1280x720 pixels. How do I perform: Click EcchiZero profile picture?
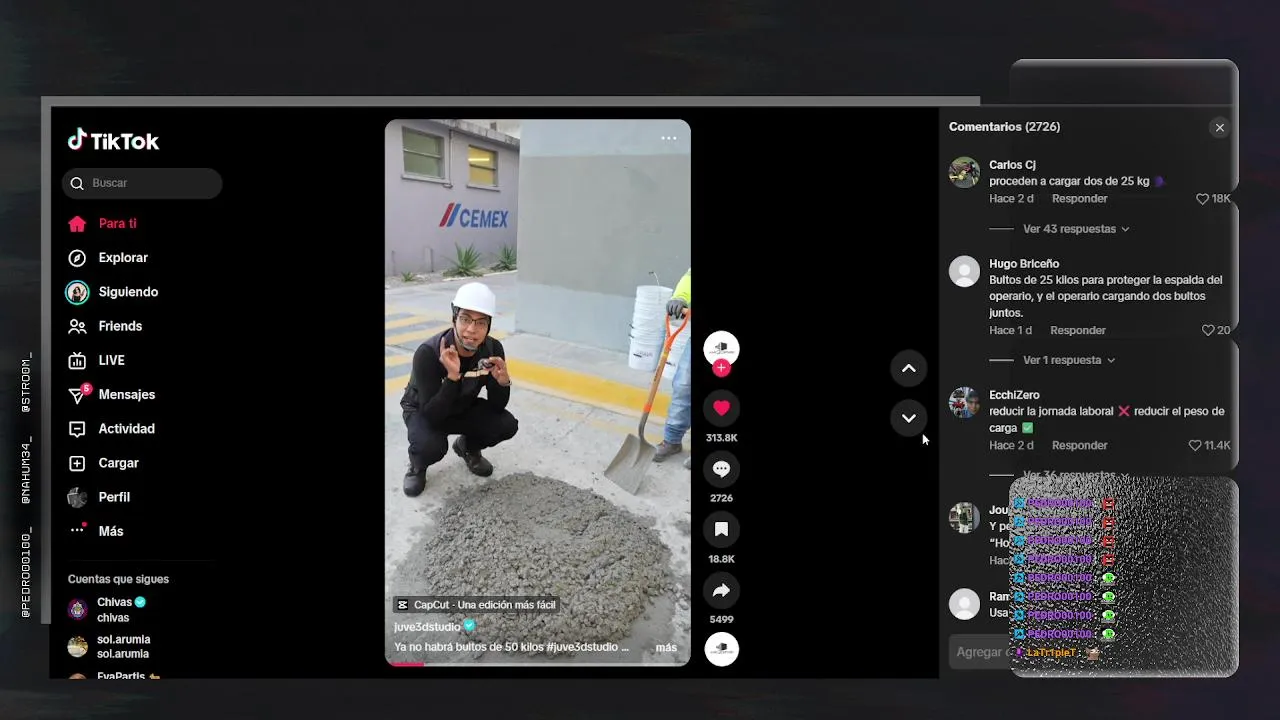964,403
